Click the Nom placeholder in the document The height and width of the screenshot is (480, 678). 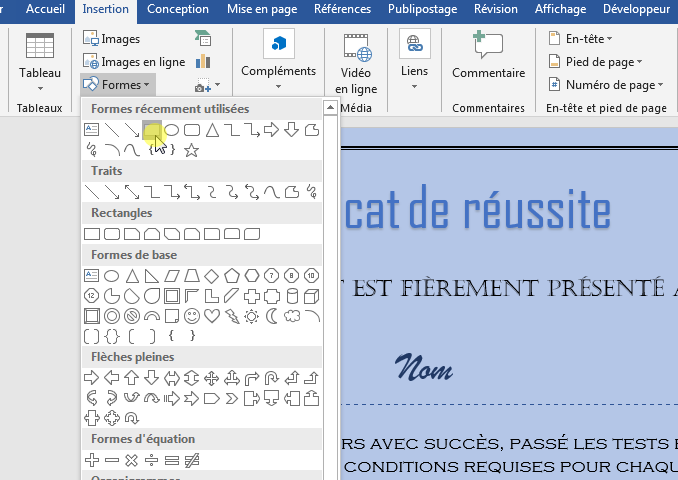tap(424, 370)
